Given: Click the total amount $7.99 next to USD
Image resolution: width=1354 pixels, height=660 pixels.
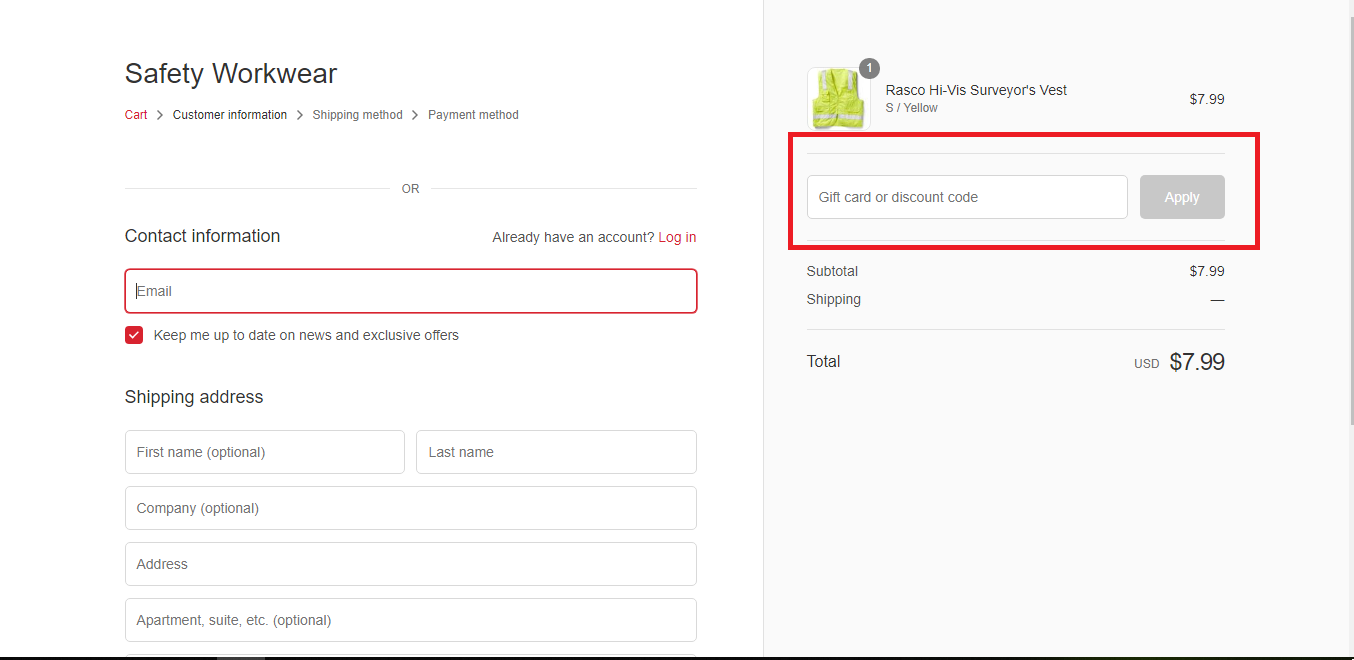Looking at the screenshot, I should pyautogui.click(x=1197, y=362).
